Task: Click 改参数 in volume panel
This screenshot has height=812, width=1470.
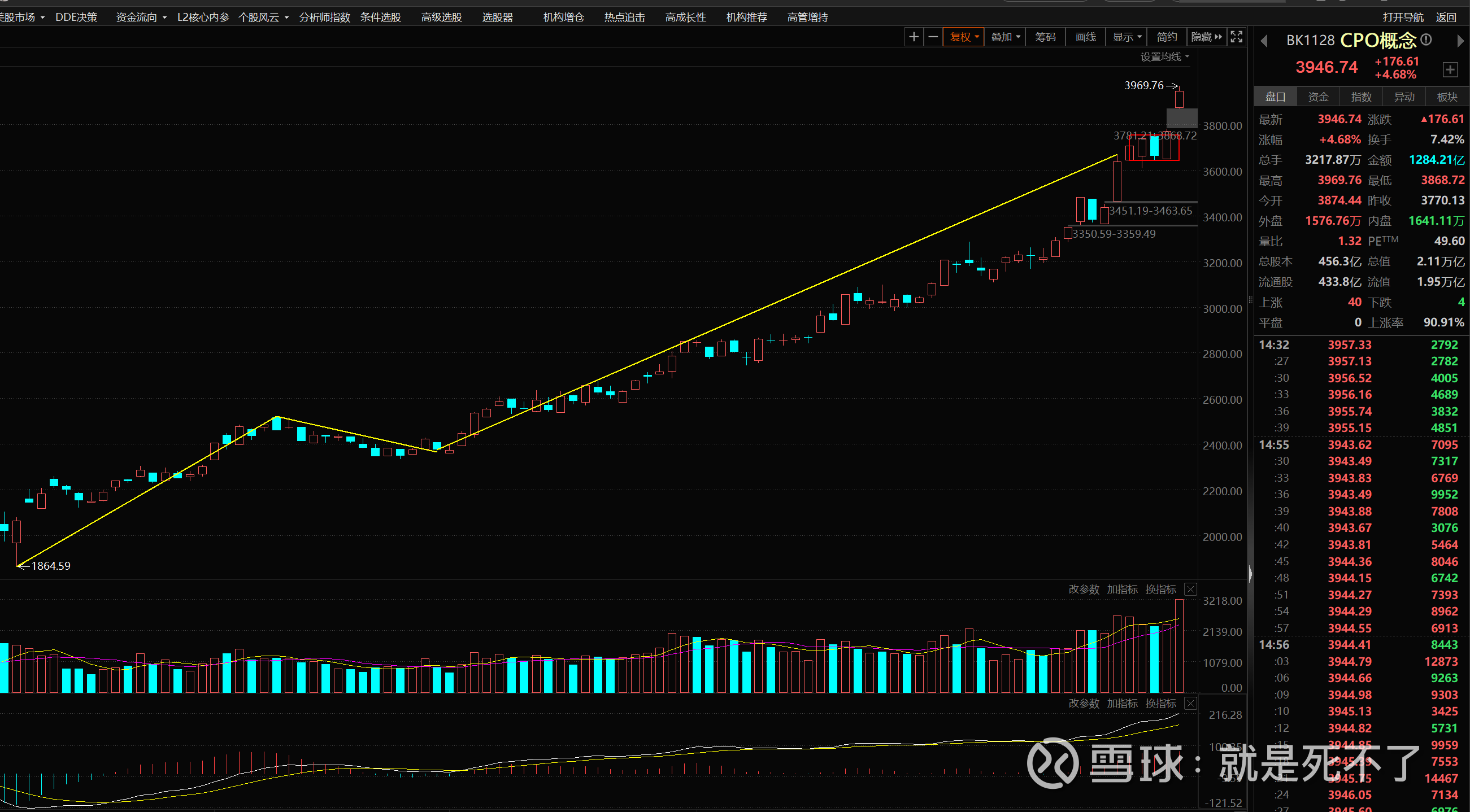Action: click(x=1084, y=589)
